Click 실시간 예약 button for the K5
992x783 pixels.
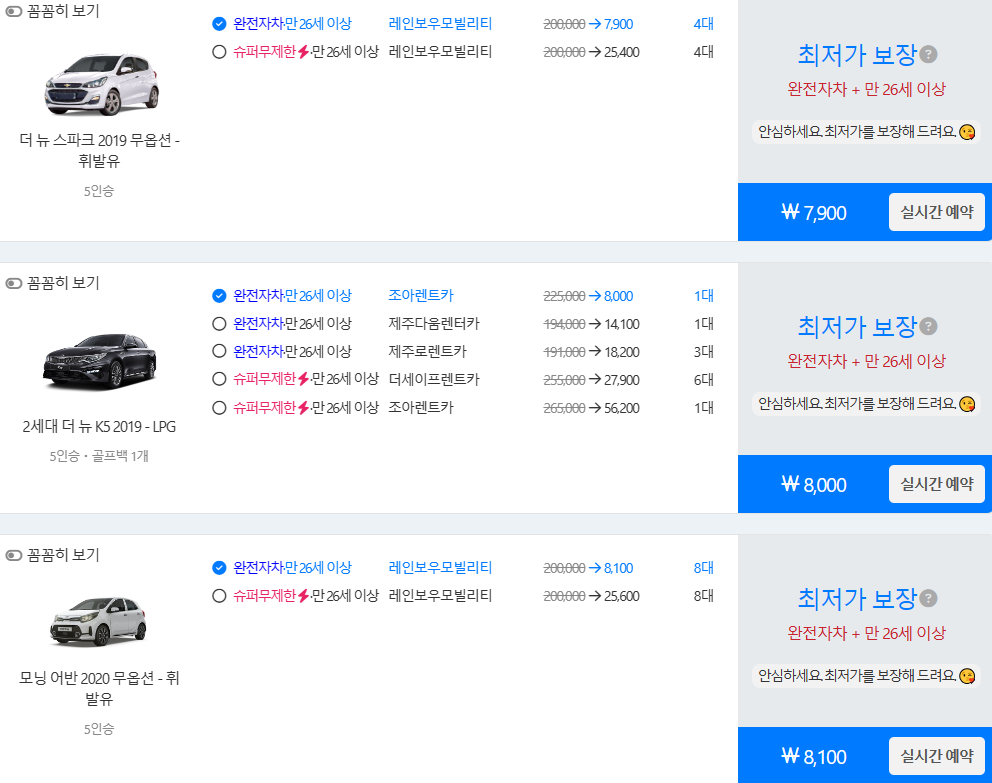click(x=937, y=484)
